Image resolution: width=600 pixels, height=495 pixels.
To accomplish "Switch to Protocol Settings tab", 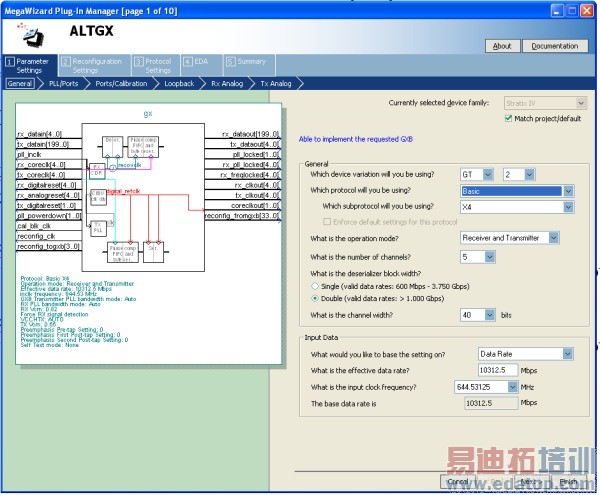I will (155, 66).
